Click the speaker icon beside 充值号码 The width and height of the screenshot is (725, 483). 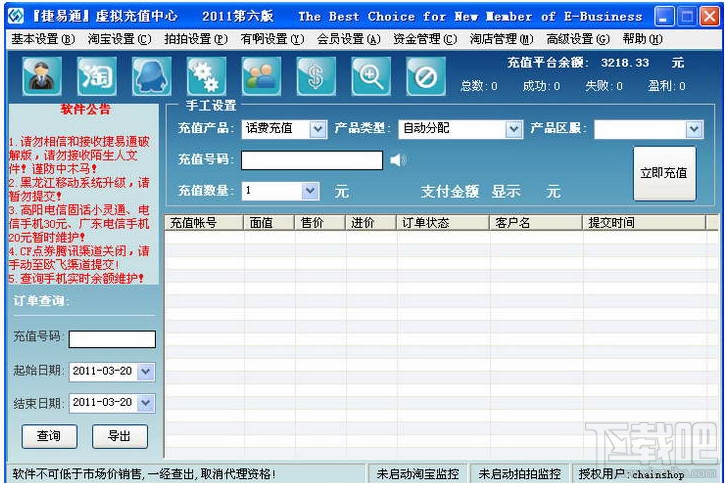(398, 160)
